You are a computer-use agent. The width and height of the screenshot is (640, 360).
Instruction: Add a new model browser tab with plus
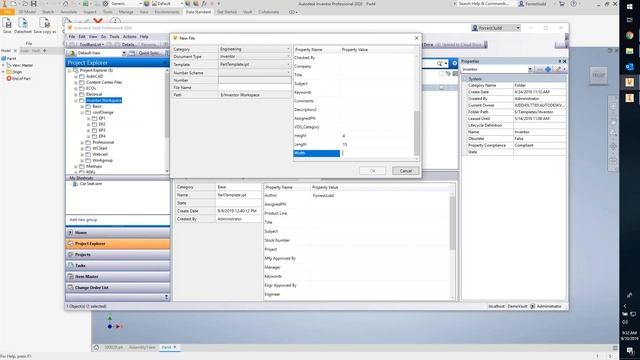(45, 51)
